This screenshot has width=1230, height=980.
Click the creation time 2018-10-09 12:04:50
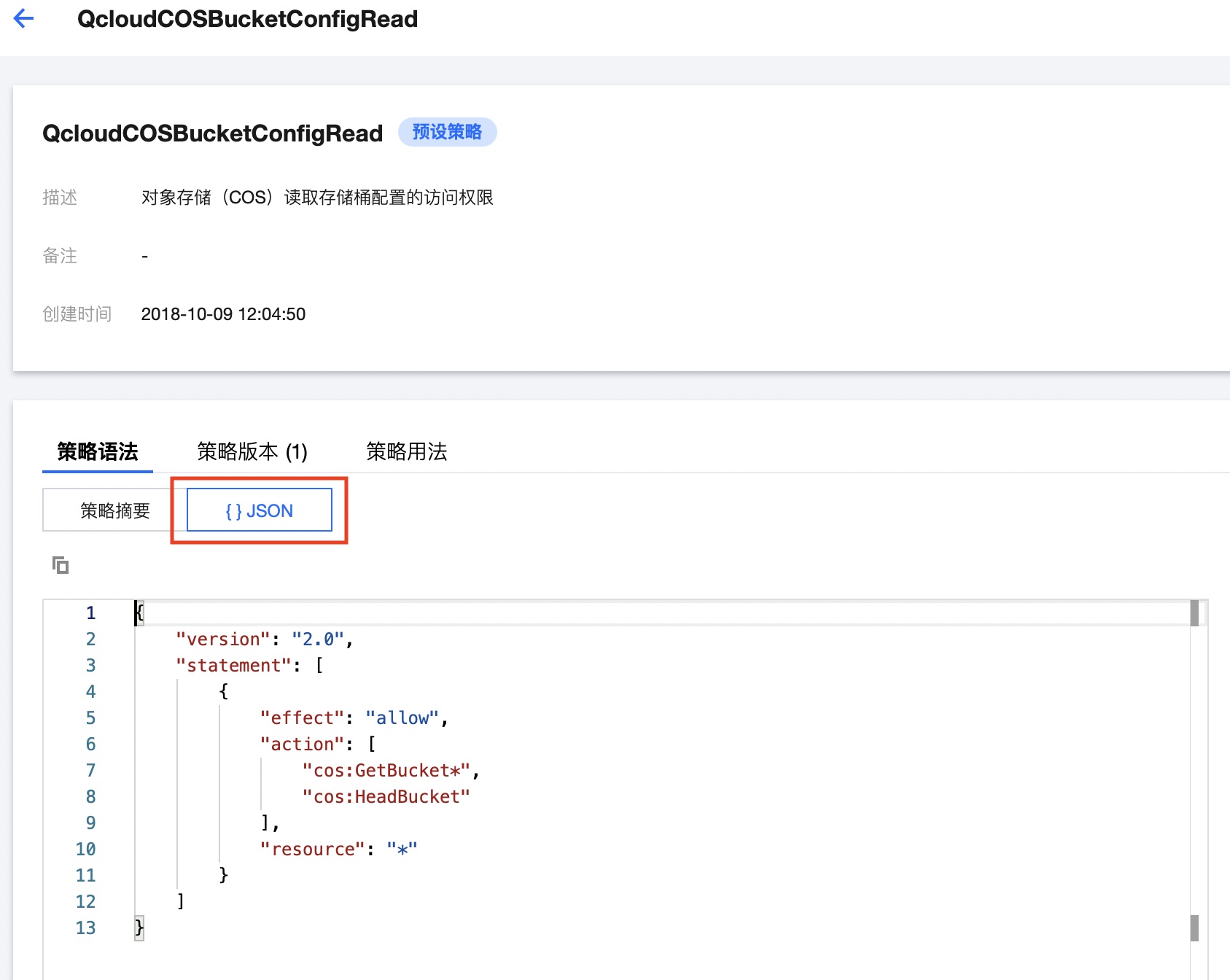click(x=223, y=314)
